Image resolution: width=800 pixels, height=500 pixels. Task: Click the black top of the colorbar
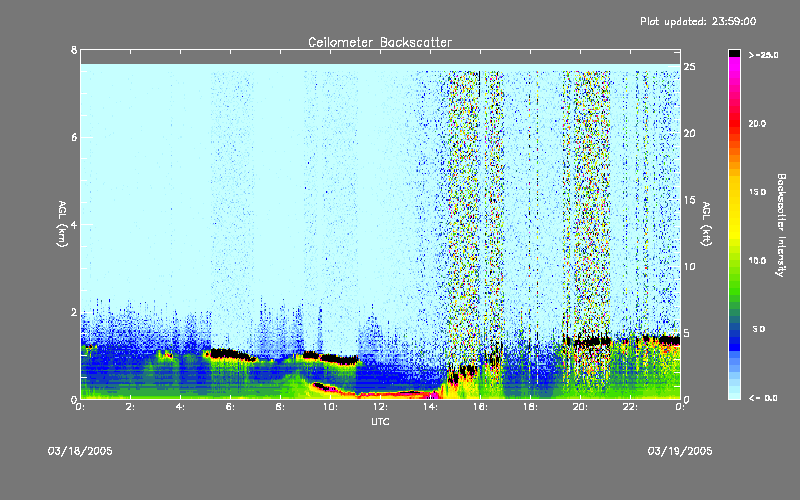(734, 53)
